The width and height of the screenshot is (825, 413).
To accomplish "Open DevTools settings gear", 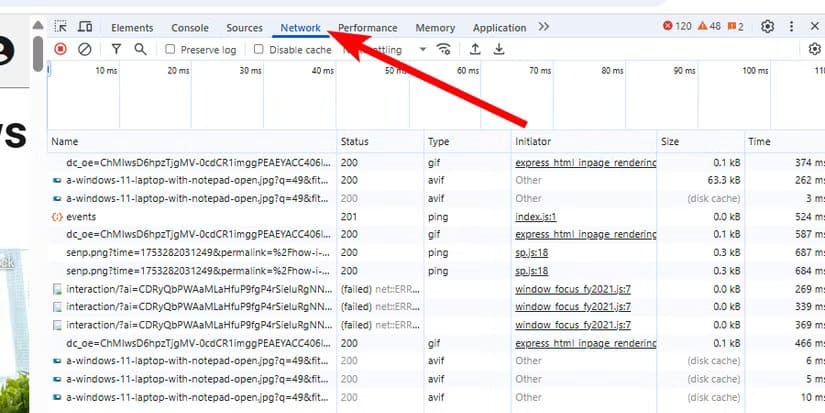I will tap(768, 27).
